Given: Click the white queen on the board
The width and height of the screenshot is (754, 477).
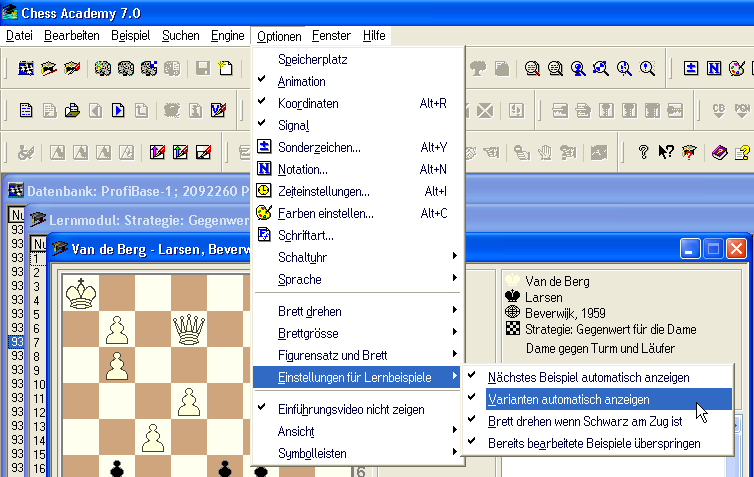Looking at the screenshot, I should point(188,329).
